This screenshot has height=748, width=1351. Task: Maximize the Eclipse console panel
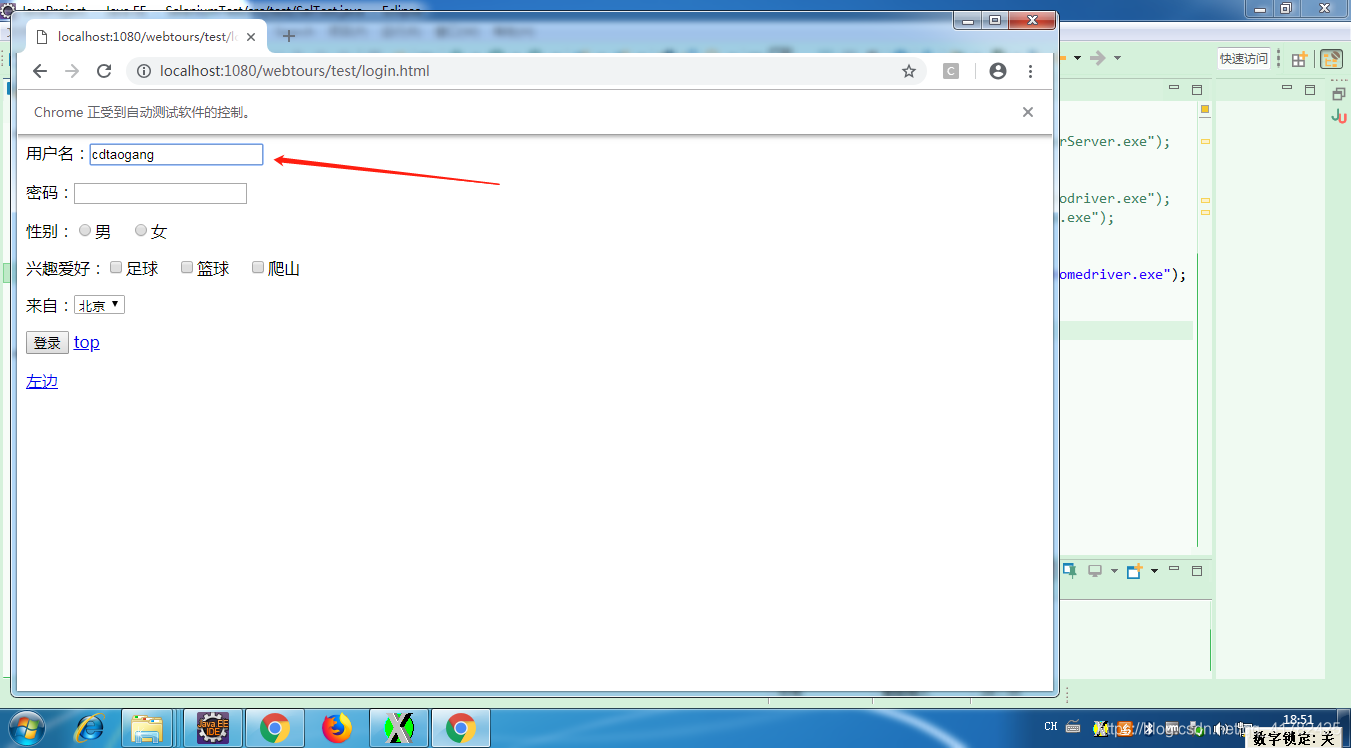coord(1197,570)
